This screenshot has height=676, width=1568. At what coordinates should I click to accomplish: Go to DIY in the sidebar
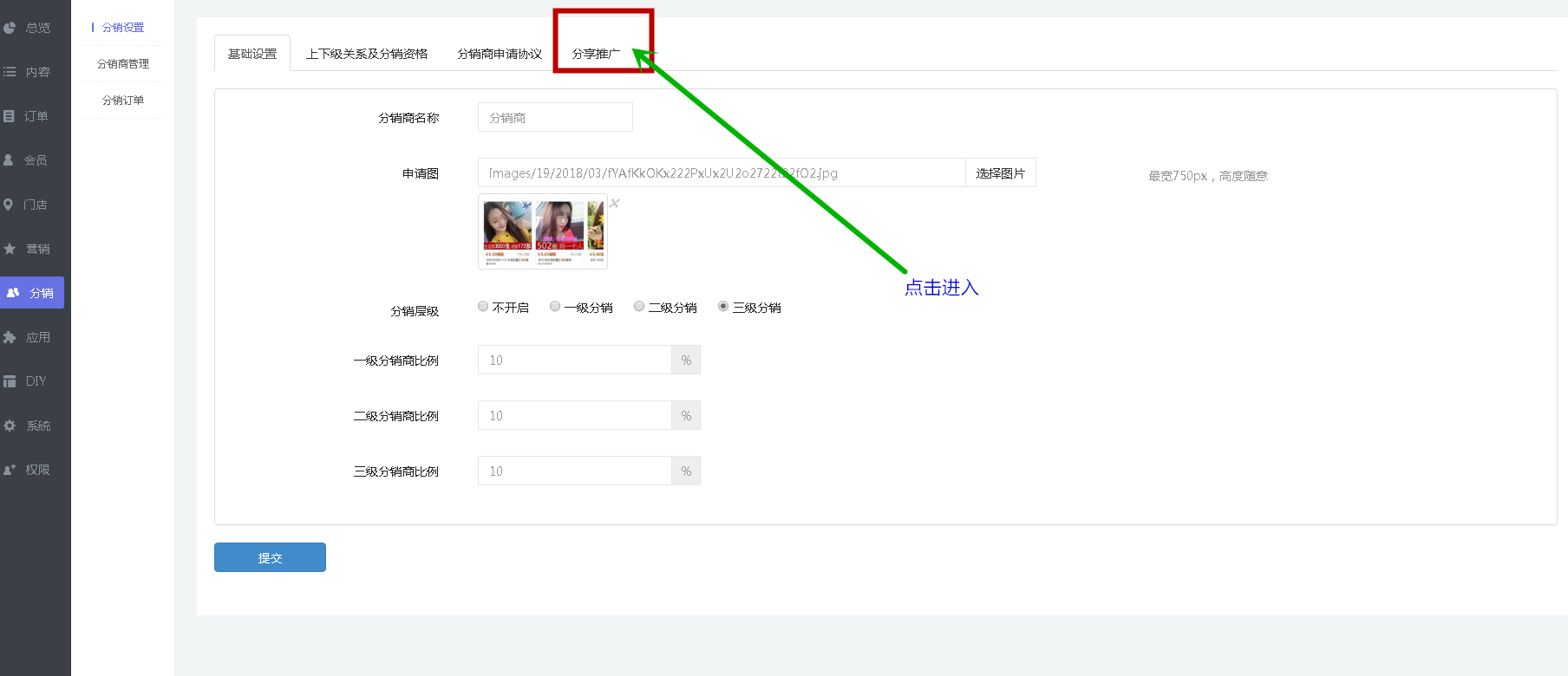(x=36, y=381)
